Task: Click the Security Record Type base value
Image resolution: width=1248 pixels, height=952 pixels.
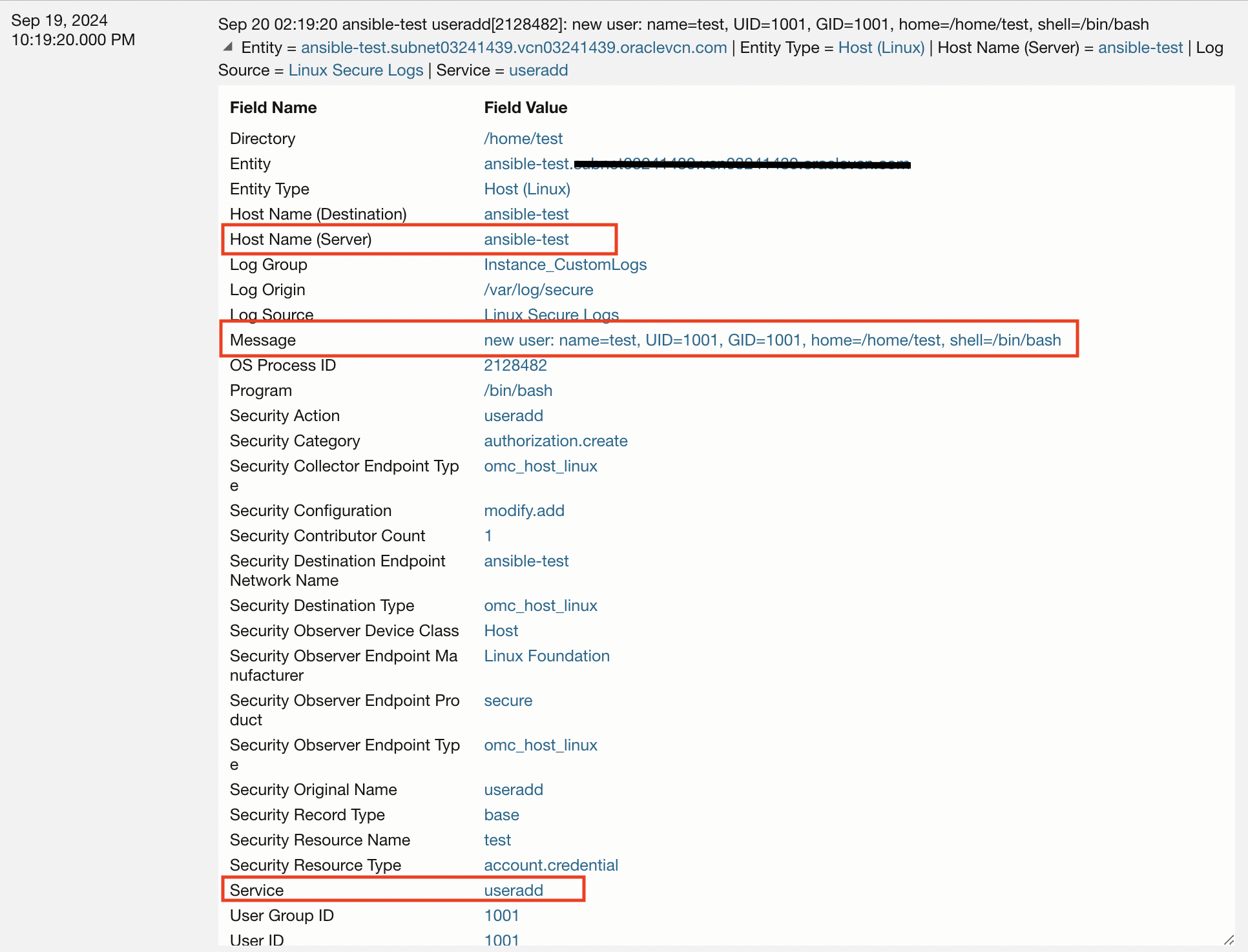Action: pos(501,815)
